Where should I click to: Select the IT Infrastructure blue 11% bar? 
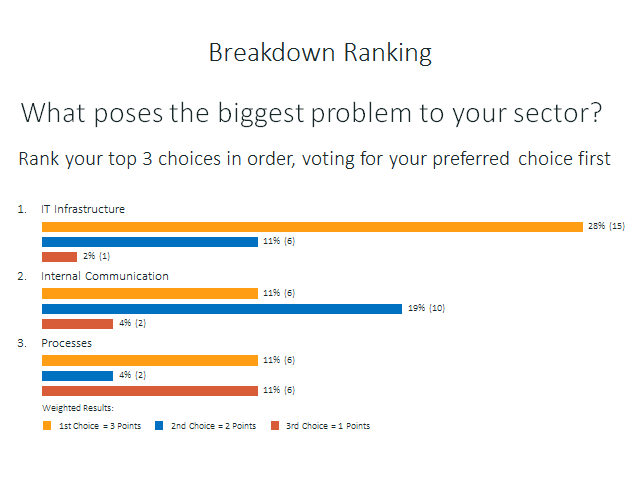tap(150, 242)
